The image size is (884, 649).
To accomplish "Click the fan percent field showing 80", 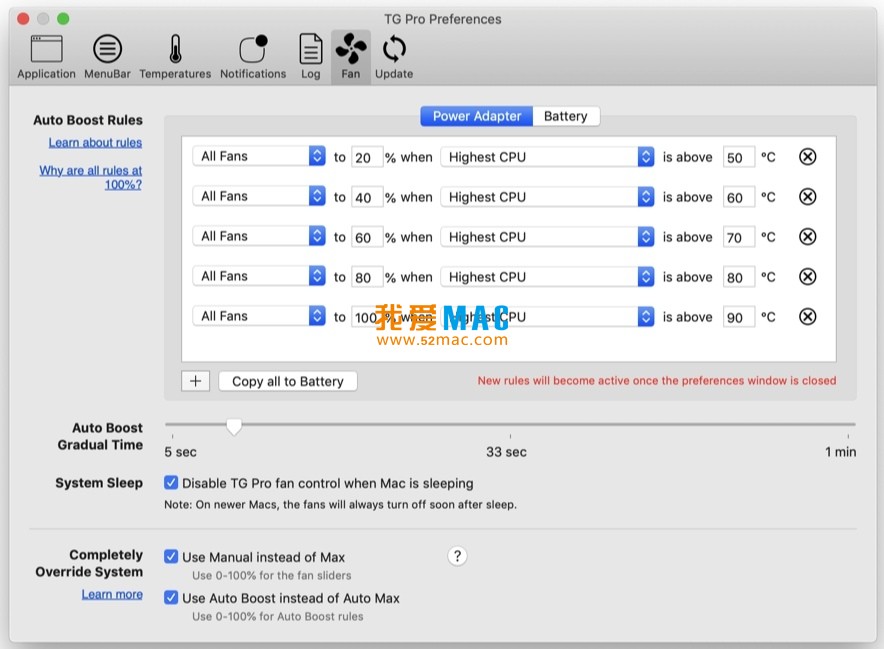I will point(367,277).
